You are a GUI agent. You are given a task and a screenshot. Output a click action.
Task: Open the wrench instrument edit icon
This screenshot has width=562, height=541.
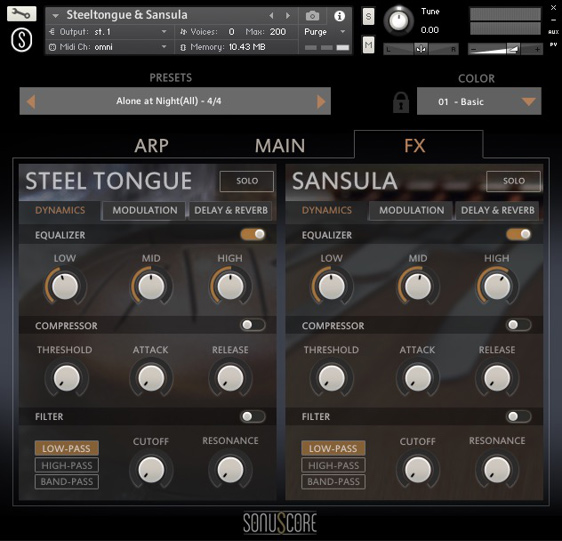click(22, 14)
